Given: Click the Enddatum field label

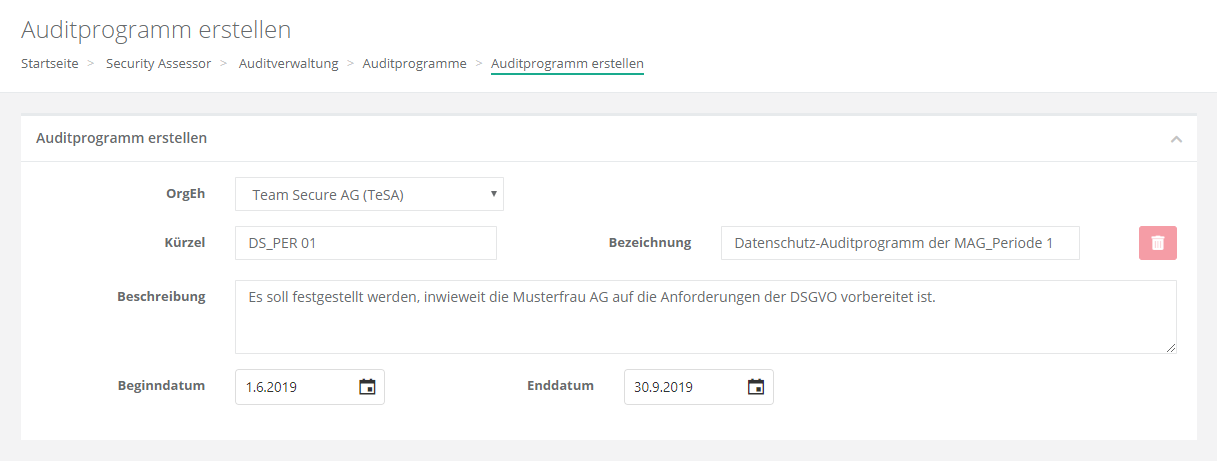Looking at the screenshot, I should [560, 385].
